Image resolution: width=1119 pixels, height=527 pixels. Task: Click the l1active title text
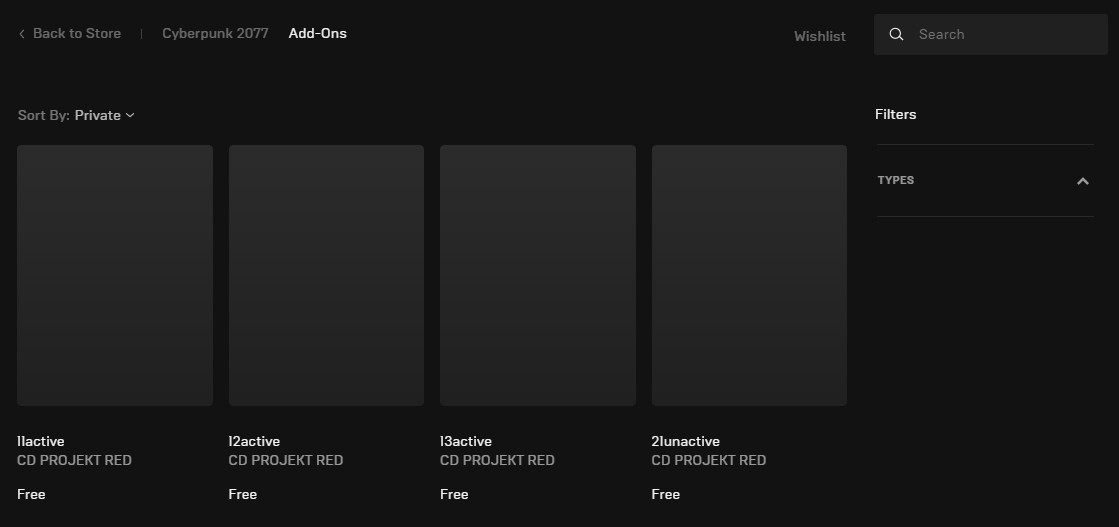[41, 441]
